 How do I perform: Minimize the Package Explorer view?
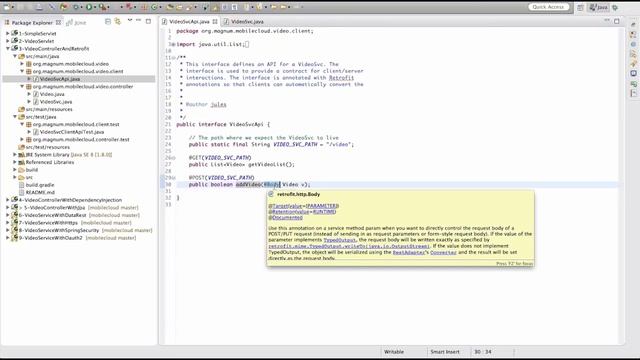click(x=139, y=20)
